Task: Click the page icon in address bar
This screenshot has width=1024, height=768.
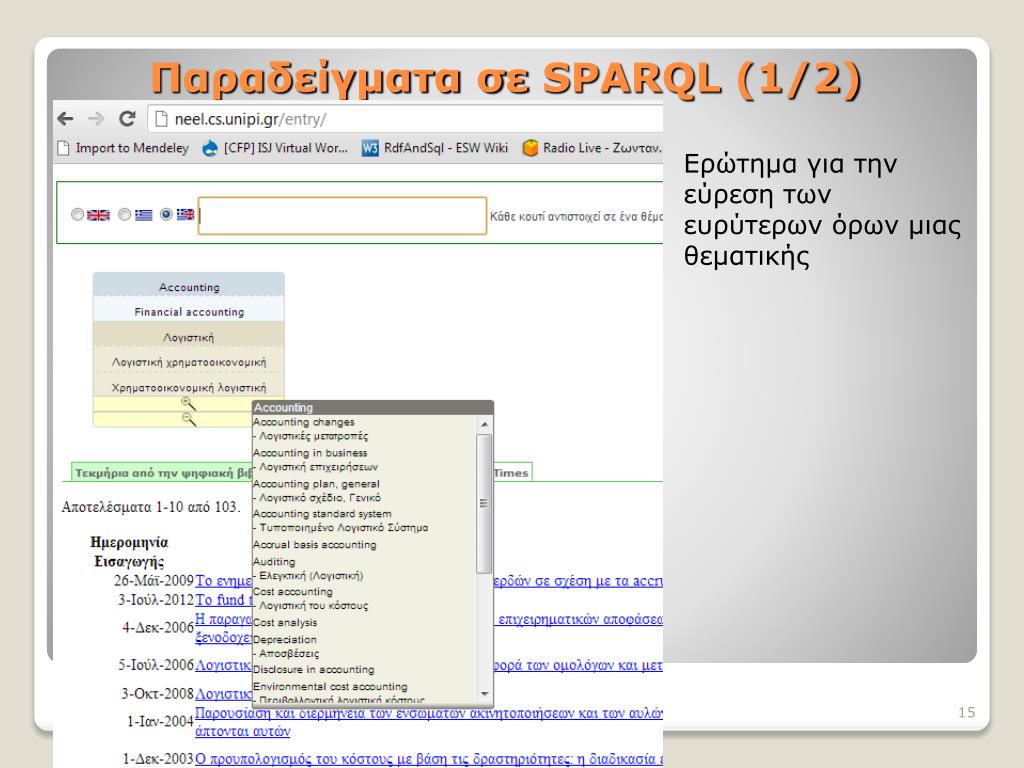Action: tap(161, 120)
